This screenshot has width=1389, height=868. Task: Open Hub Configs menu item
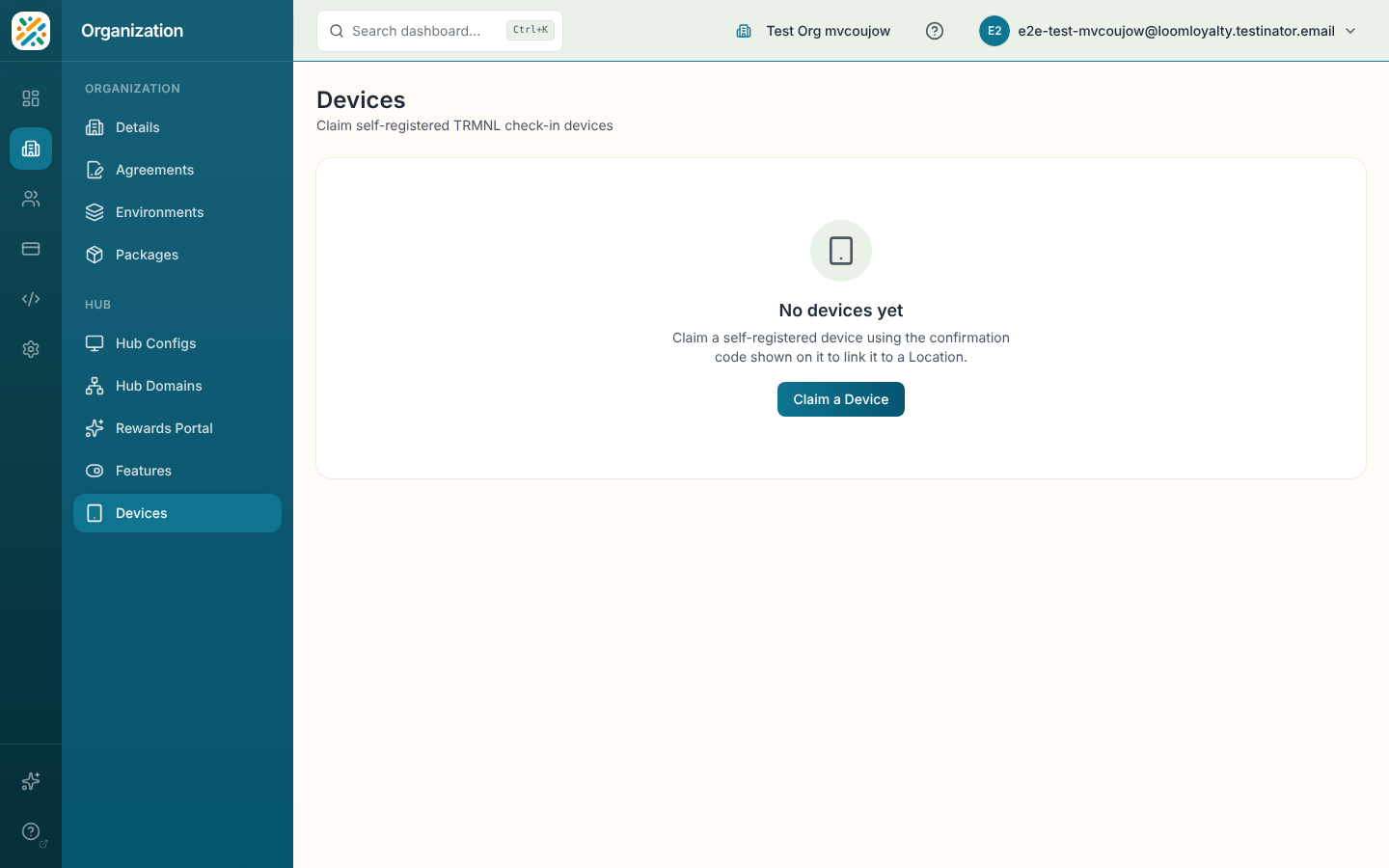coord(177,343)
